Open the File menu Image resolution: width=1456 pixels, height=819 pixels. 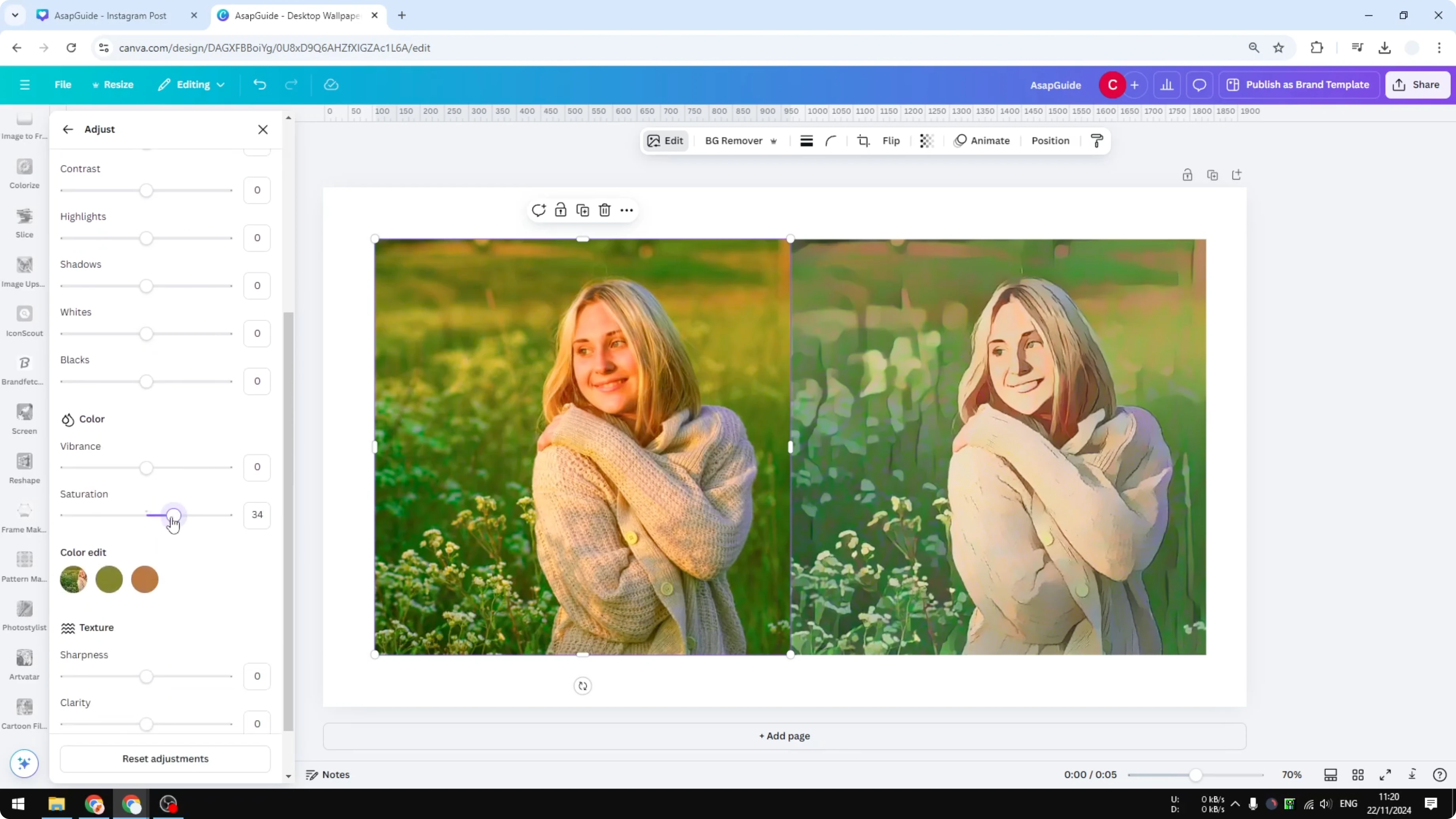coord(63,84)
